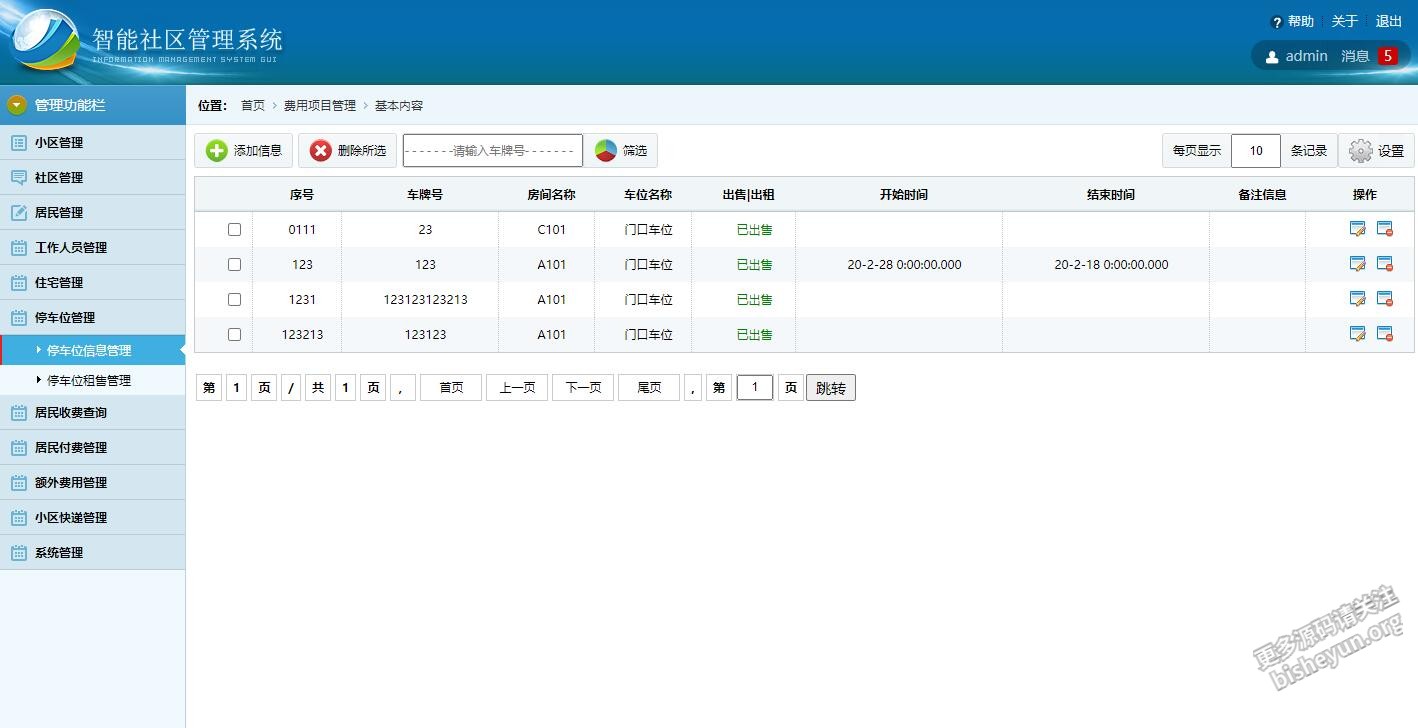Screen dimensions: 1418x728
Task: Click the 尾页 last page button
Action: [649, 387]
